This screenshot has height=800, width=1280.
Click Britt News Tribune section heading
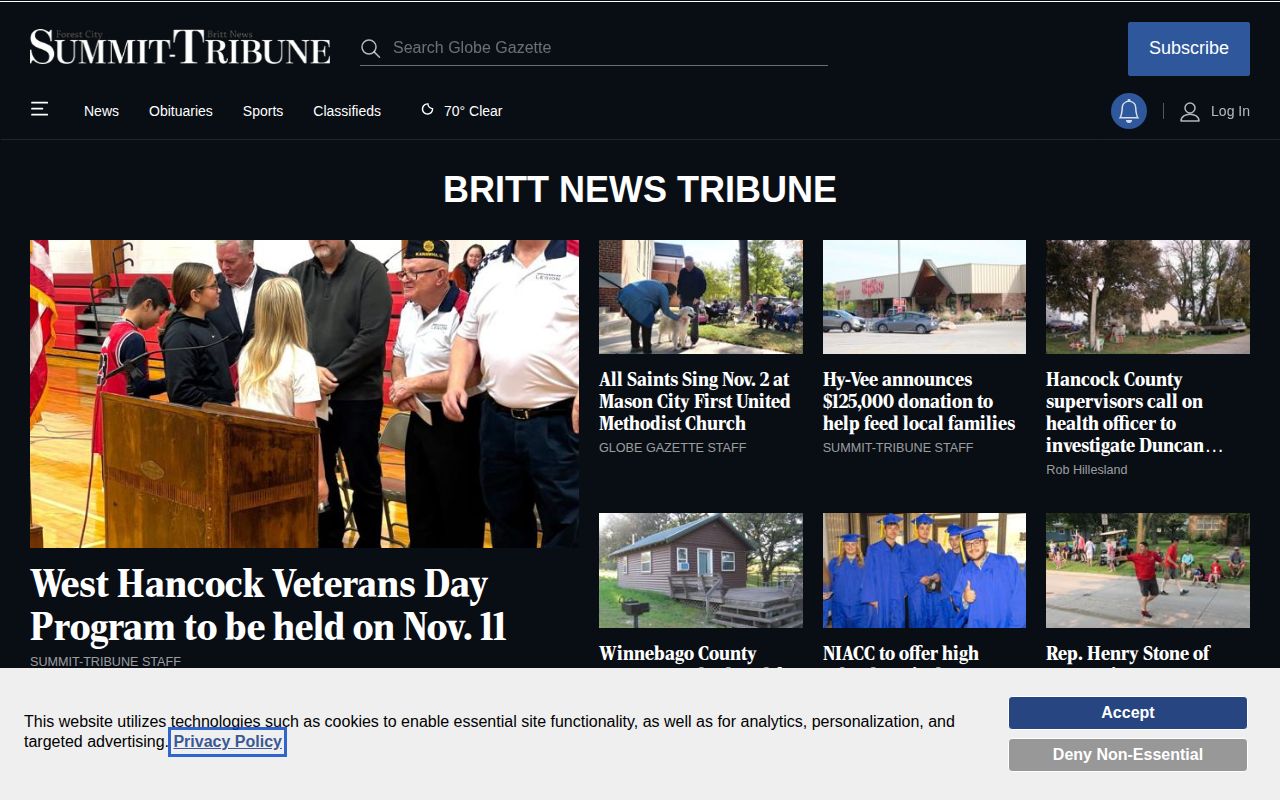point(640,190)
